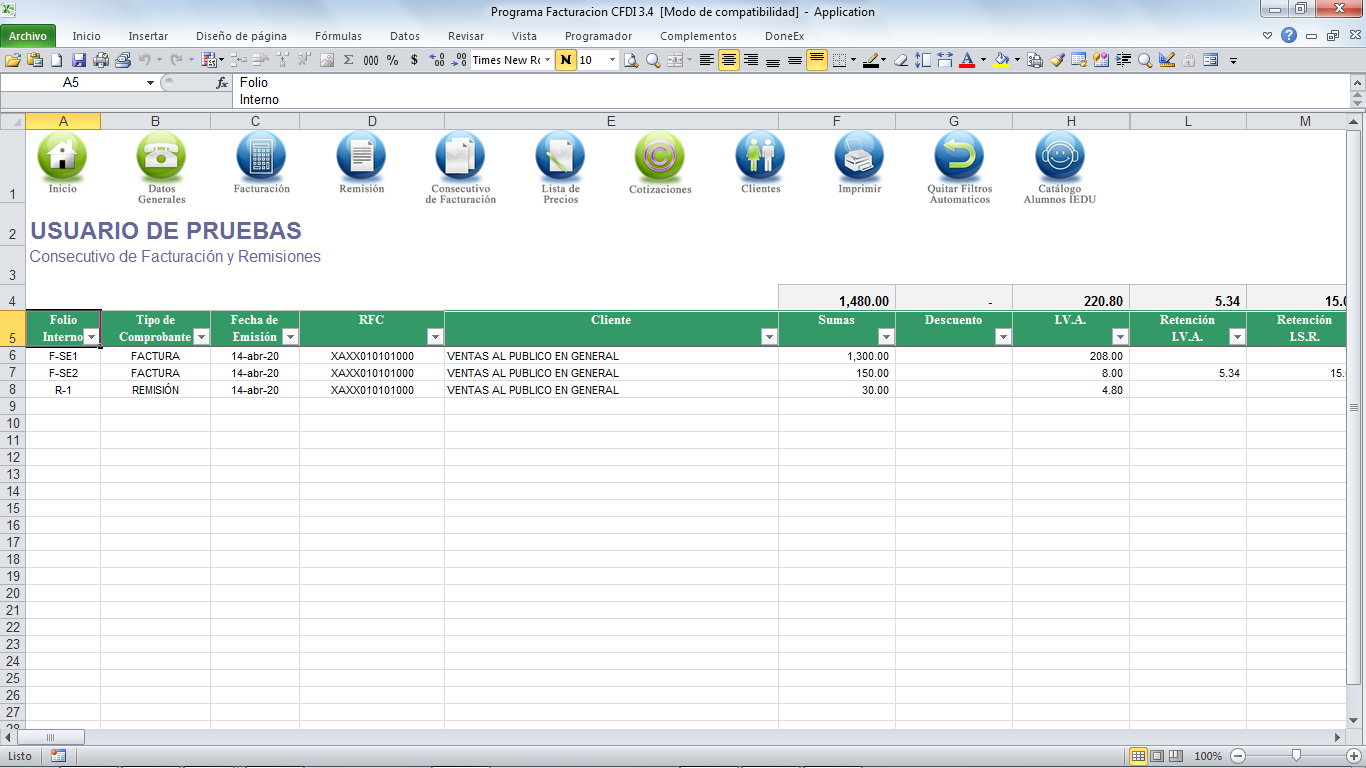
Task: Open the Facturación calculator icon
Action: [261, 157]
